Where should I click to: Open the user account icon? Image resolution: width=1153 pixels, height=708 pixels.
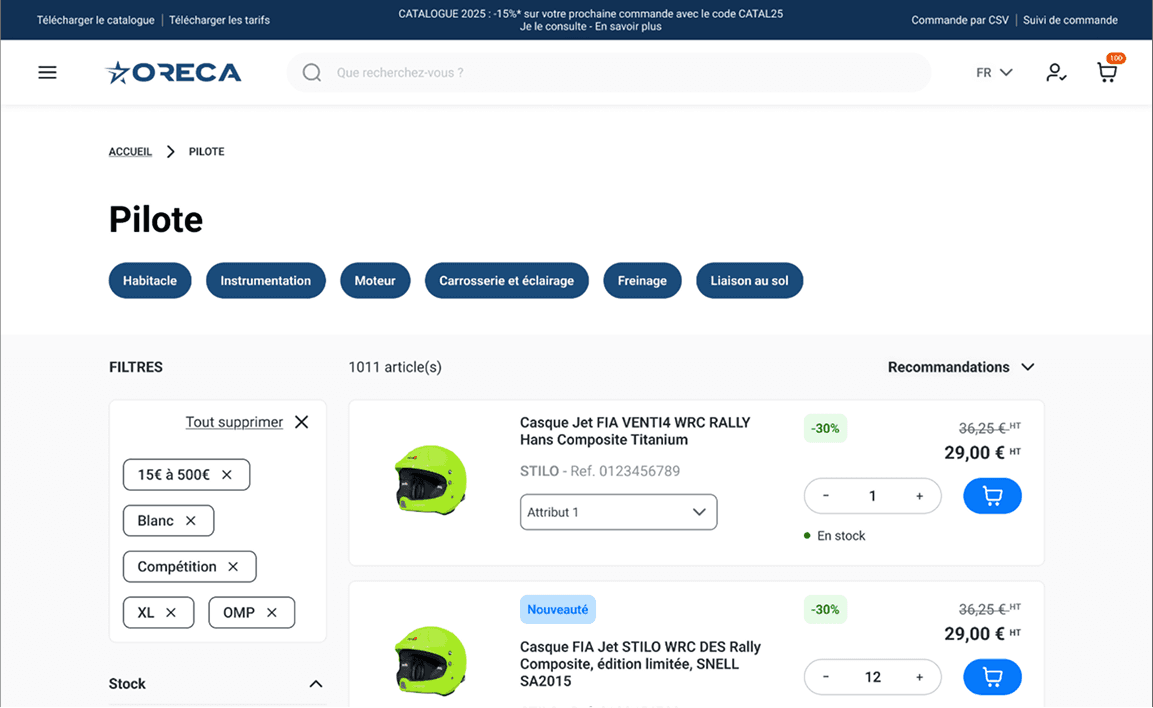[x=1056, y=72]
